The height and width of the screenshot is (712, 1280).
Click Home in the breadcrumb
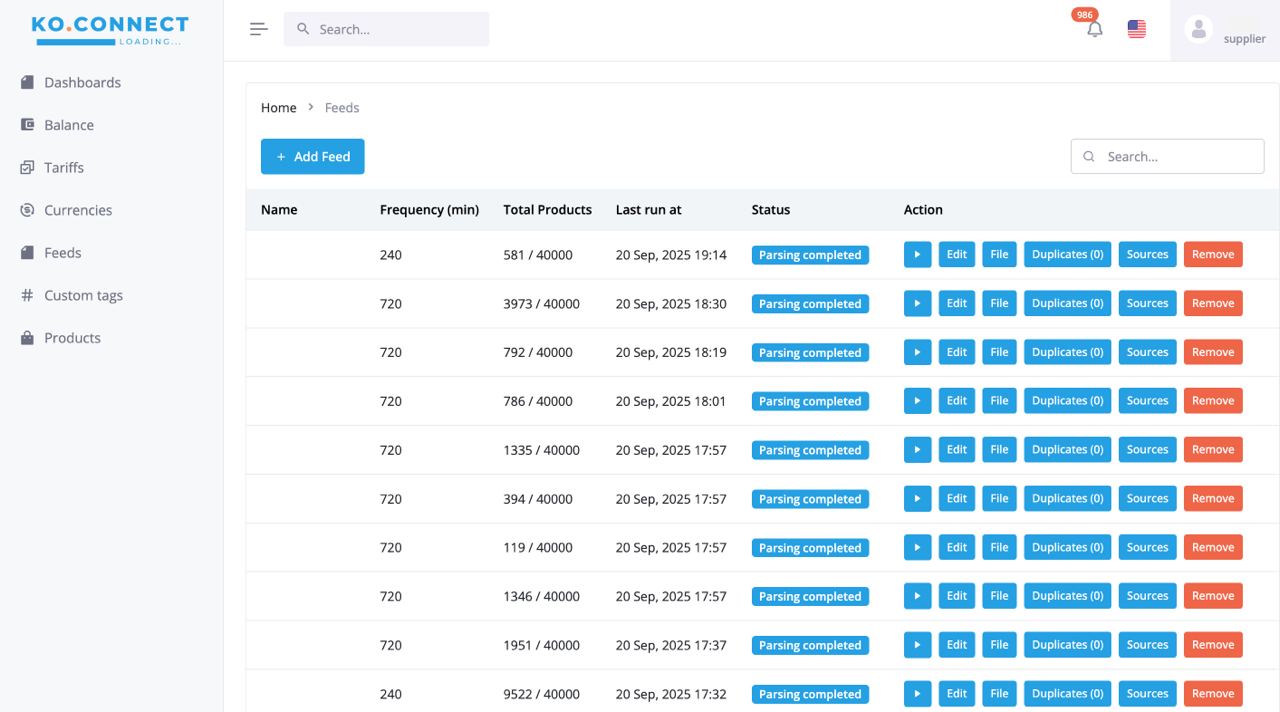point(278,108)
